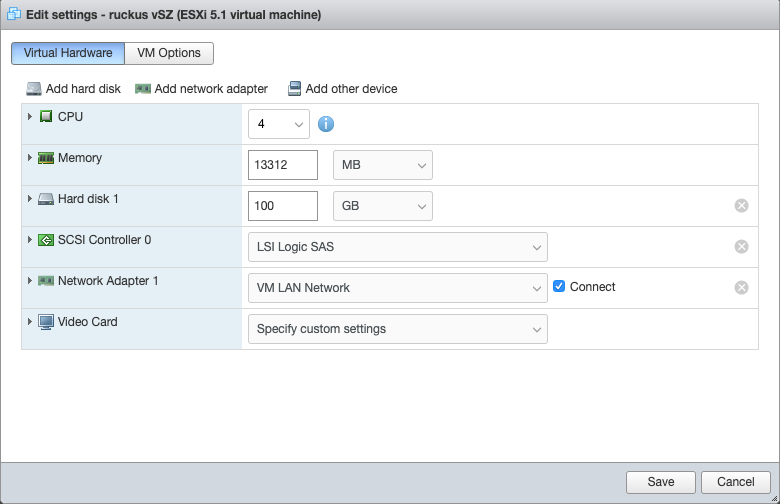Image resolution: width=780 pixels, height=504 pixels.
Task: Remove Hard disk 1 with its X icon
Action: pyautogui.click(x=741, y=206)
